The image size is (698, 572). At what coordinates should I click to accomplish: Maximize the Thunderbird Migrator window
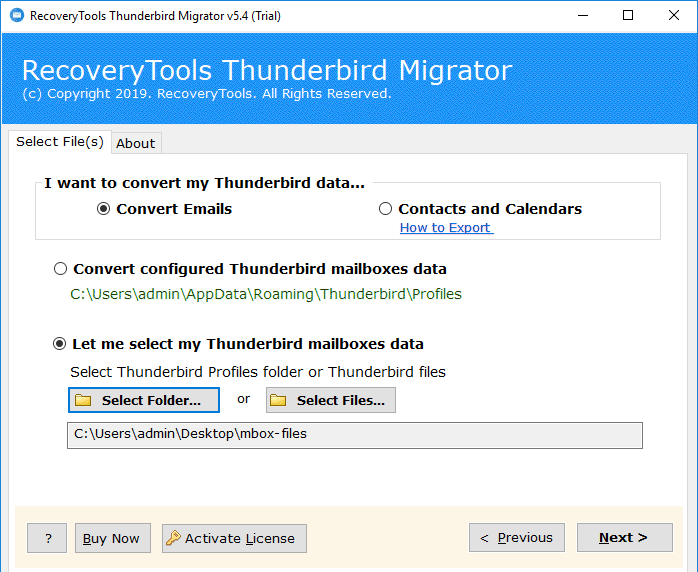point(628,16)
